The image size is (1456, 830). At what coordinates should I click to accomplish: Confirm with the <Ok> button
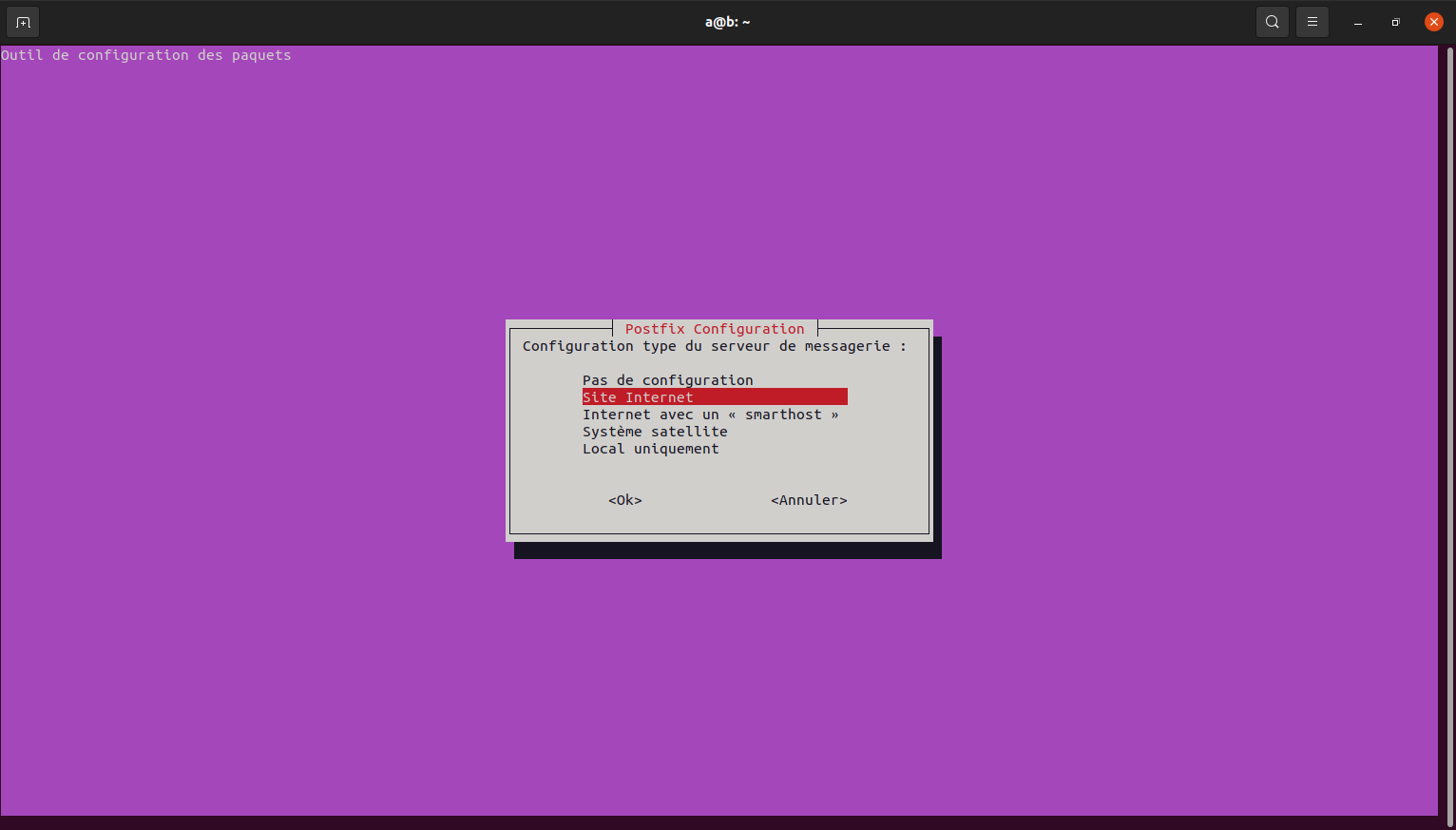(x=625, y=500)
